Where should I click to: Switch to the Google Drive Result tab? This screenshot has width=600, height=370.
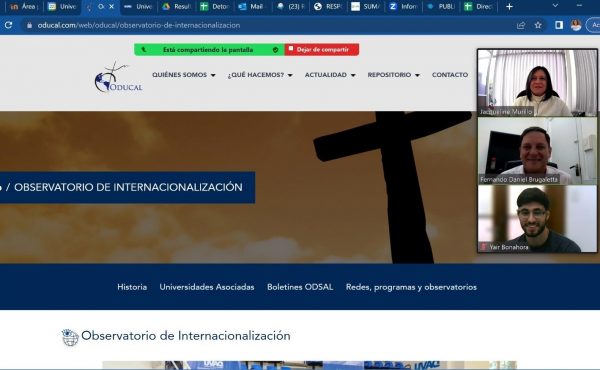pyautogui.click(x=176, y=7)
